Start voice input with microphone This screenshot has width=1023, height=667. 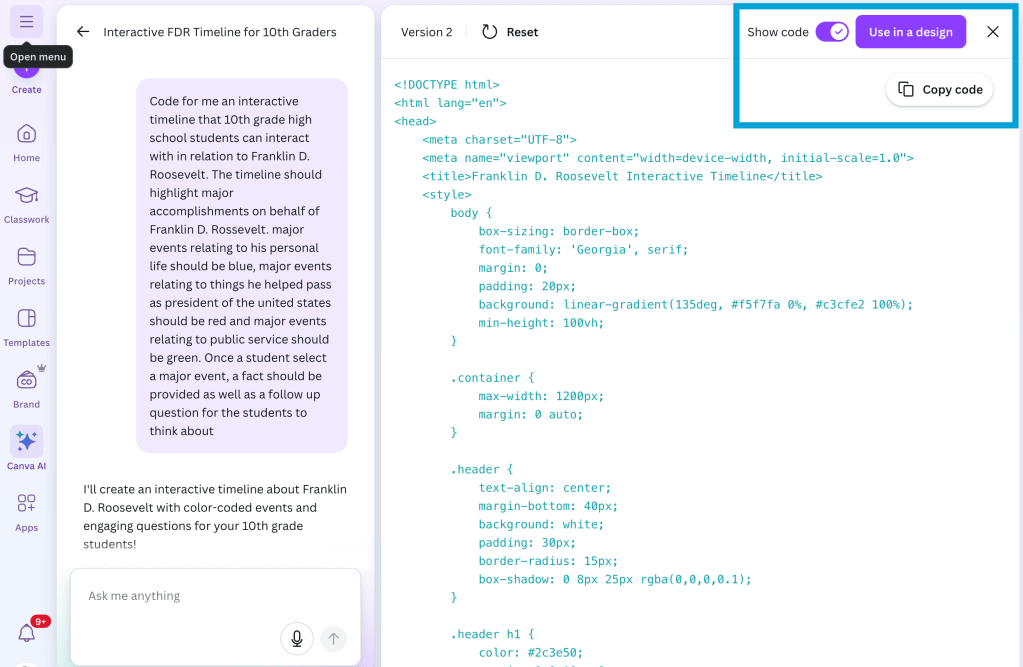pos(297,638)
